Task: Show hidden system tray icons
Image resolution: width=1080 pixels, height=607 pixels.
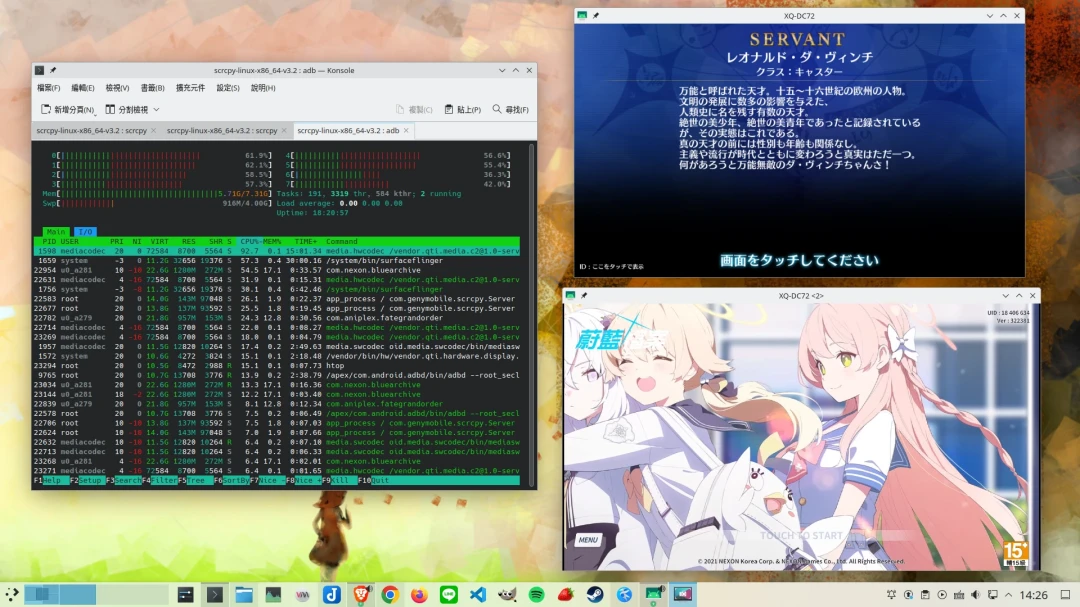Action: click(1011, 595)
